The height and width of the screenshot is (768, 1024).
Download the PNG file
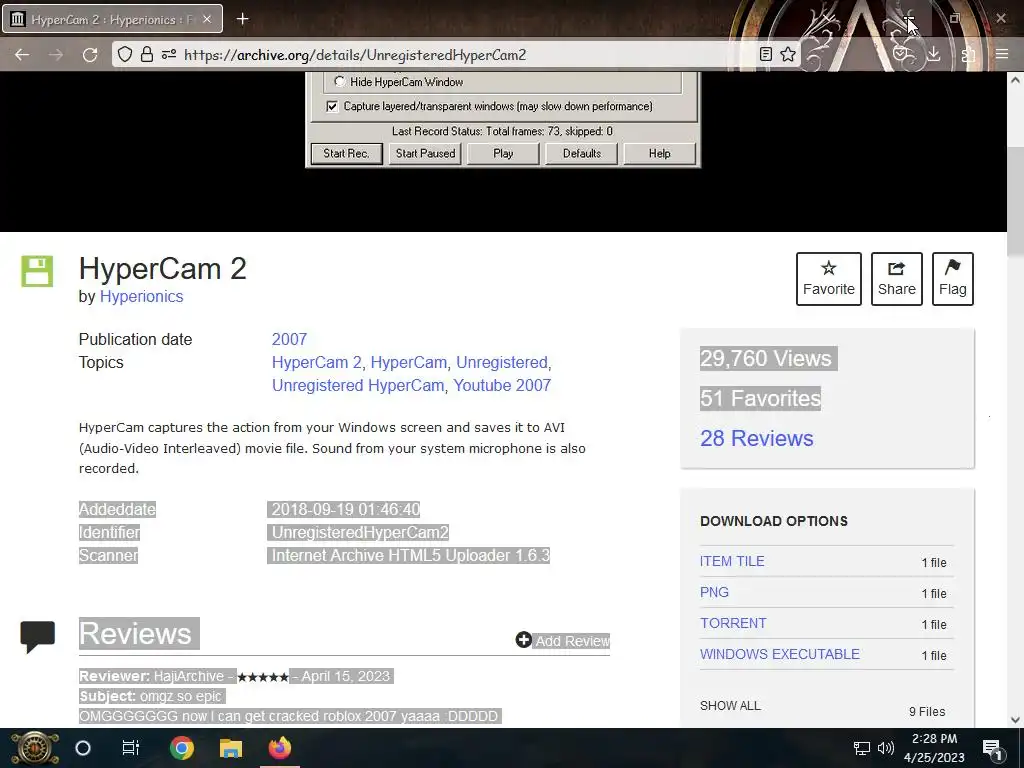tap(714, 592)
